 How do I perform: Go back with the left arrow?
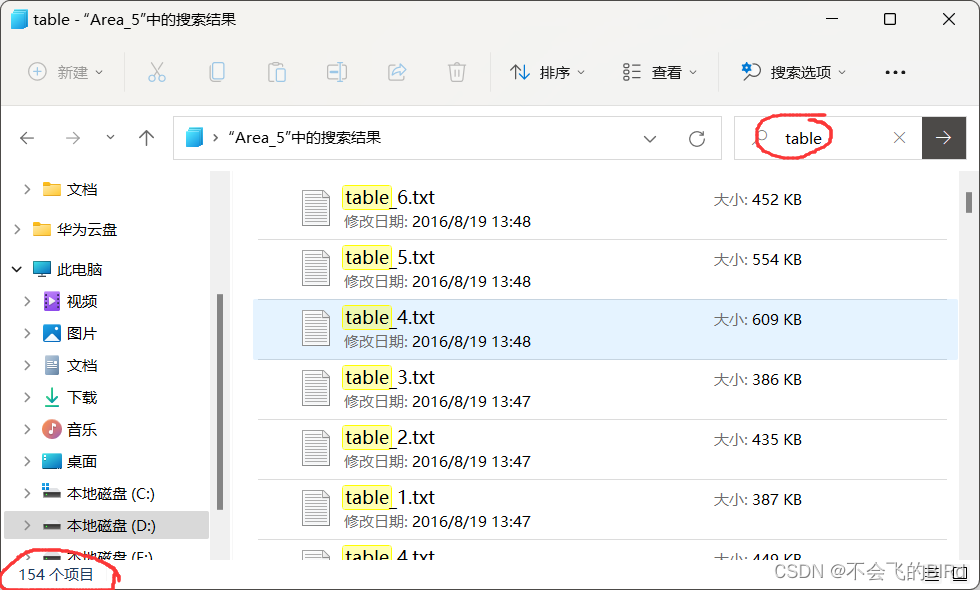pyautogui.click(x=27, y=138)
